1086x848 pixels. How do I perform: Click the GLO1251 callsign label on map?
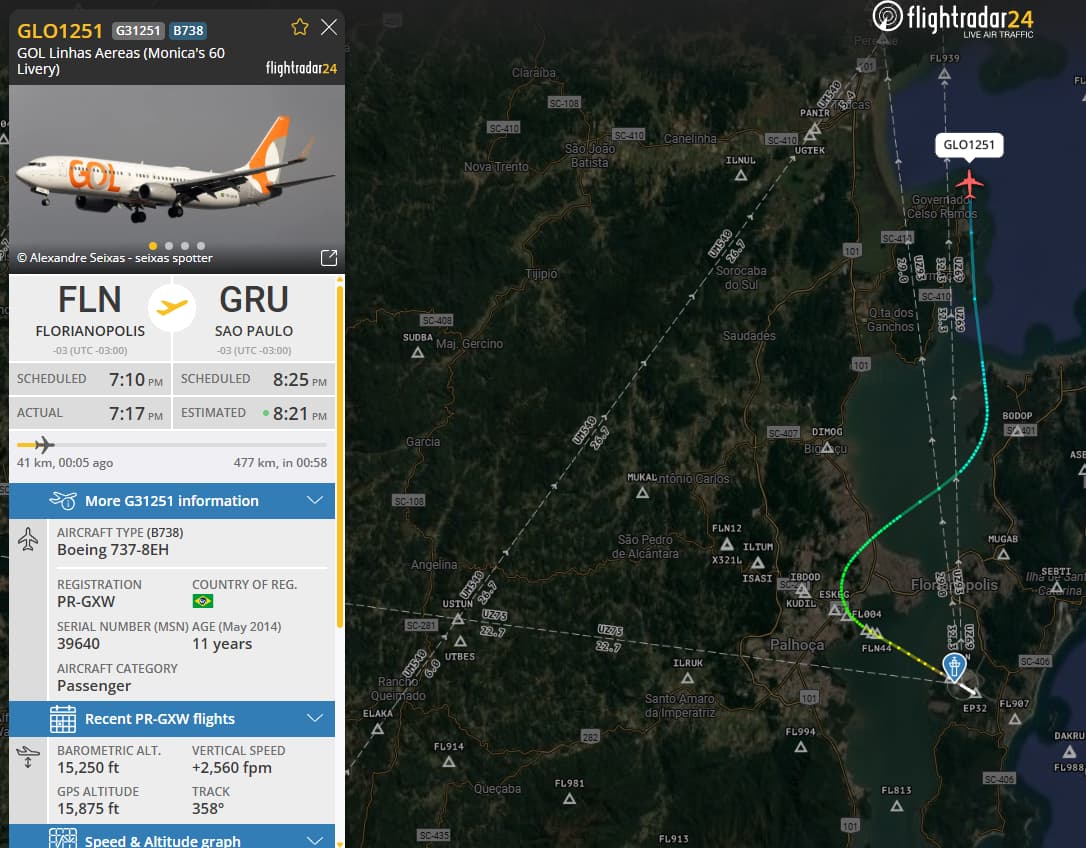pyautogui.click(x=969, y=145)
